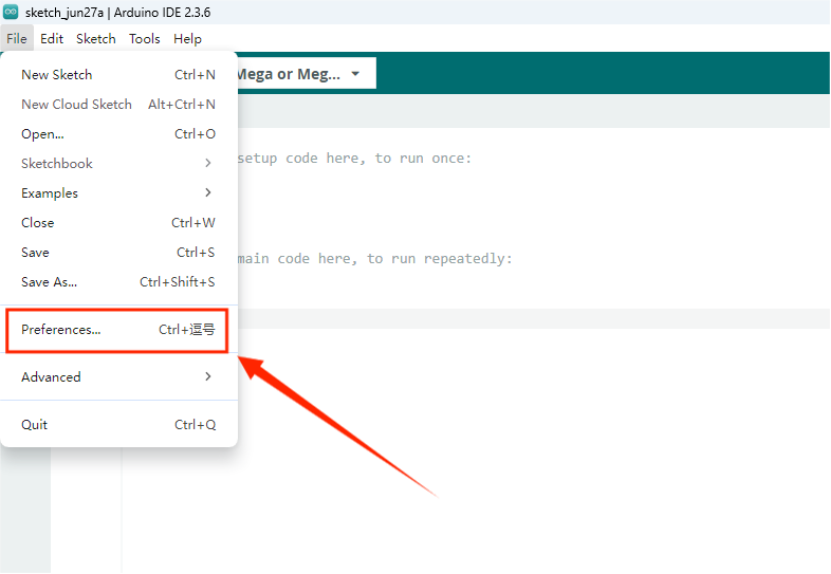Open the Help menu
The image size is (831, 574).
(x=187, y=39)
